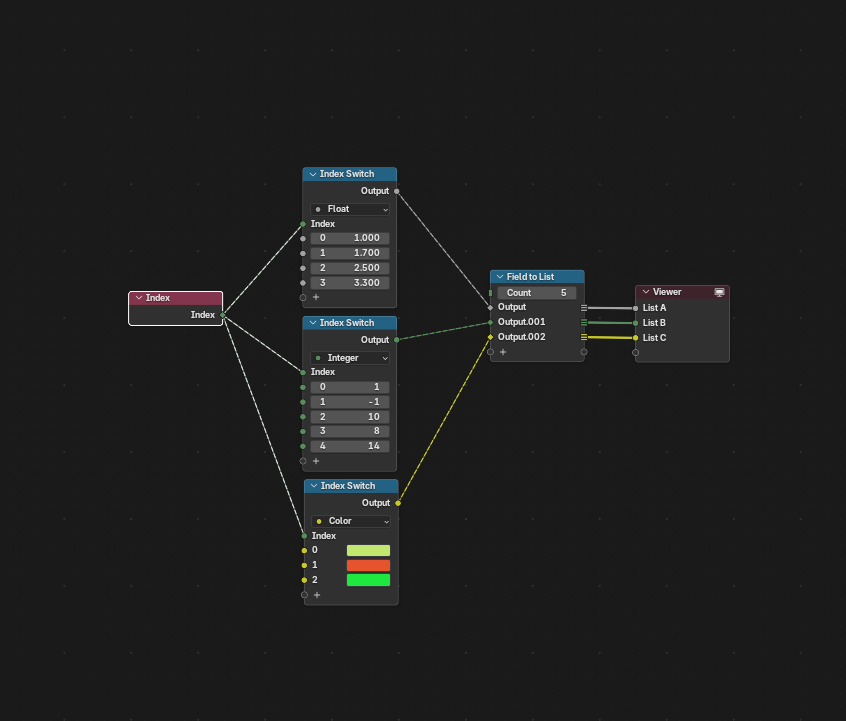Open the Color data type dropdown

[351, 521]
